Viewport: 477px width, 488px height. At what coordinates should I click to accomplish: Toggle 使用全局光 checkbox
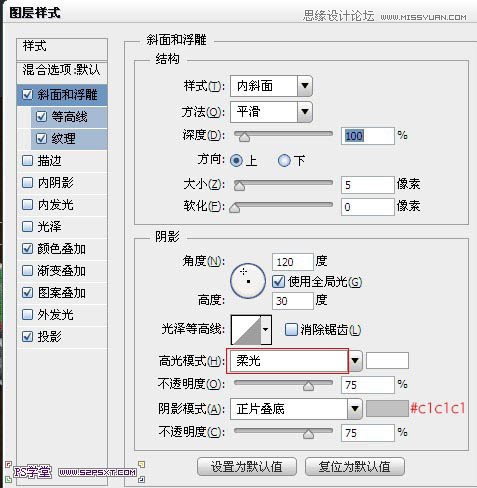[278, 282]
